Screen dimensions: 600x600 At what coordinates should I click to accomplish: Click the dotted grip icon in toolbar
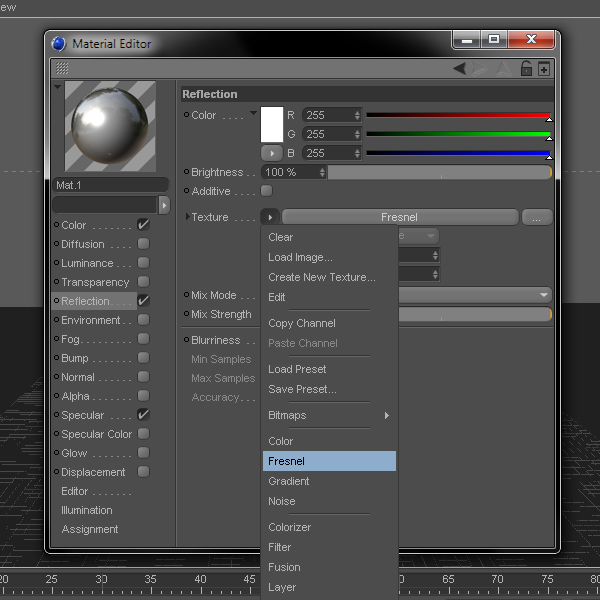(62, 68)
